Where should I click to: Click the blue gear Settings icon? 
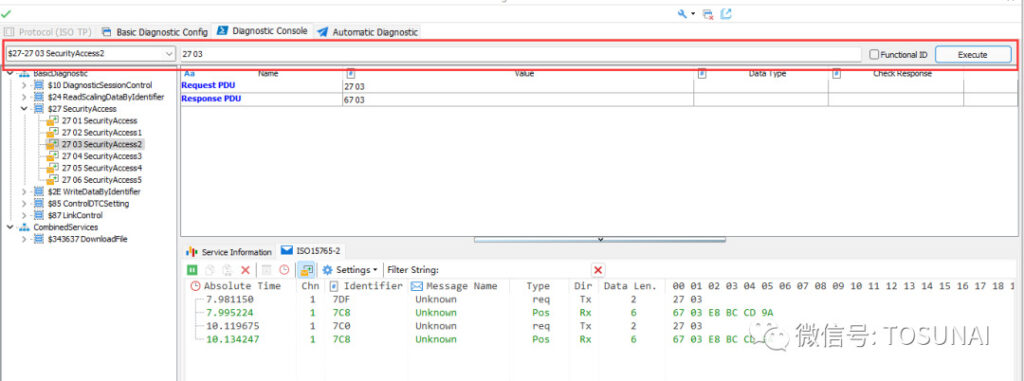(x=327, y=269)
